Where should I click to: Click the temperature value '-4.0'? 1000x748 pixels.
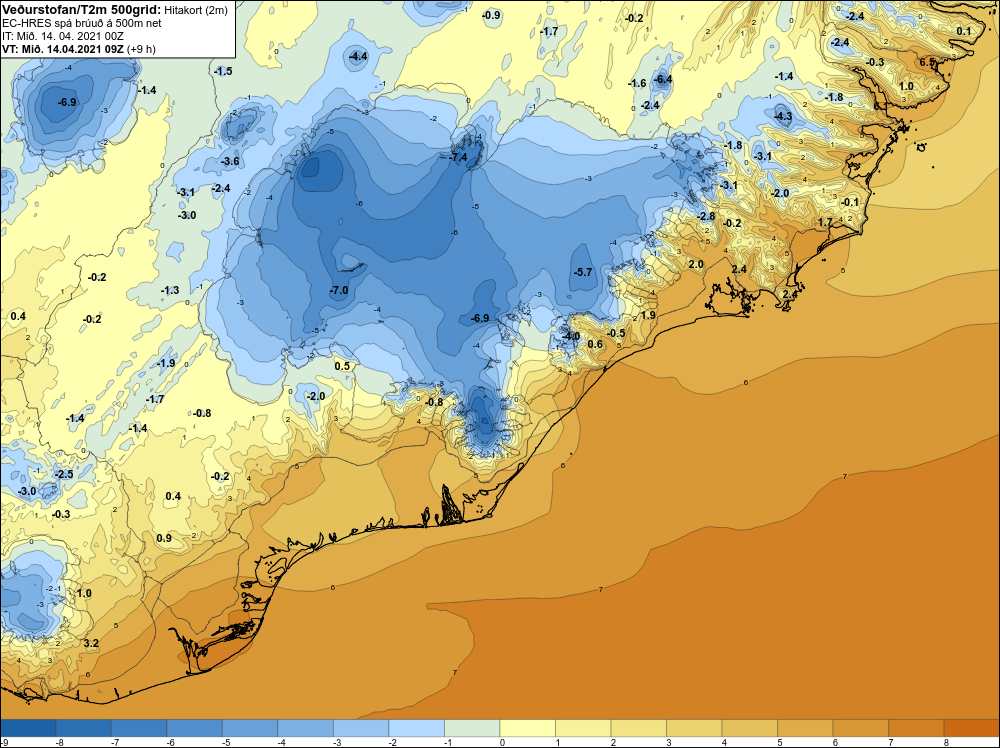click(x=571, y=336)
